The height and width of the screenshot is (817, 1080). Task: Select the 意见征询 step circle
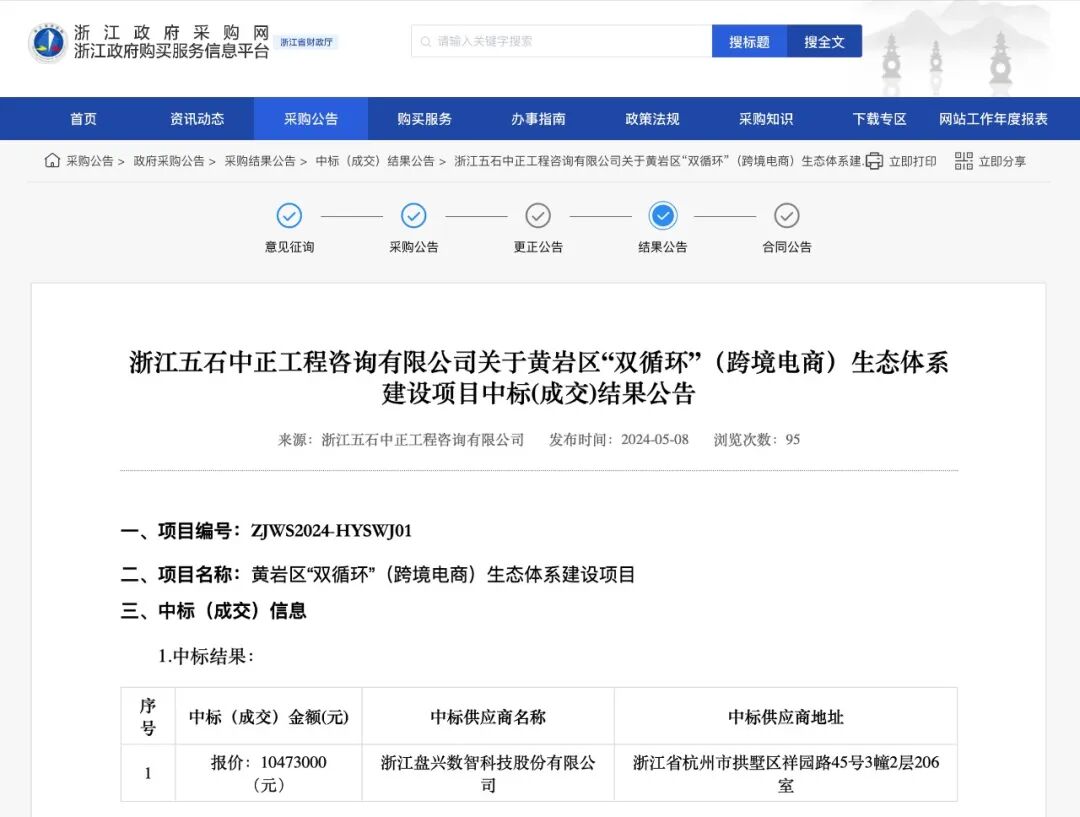pyautogui.click(x=289, y=216)
